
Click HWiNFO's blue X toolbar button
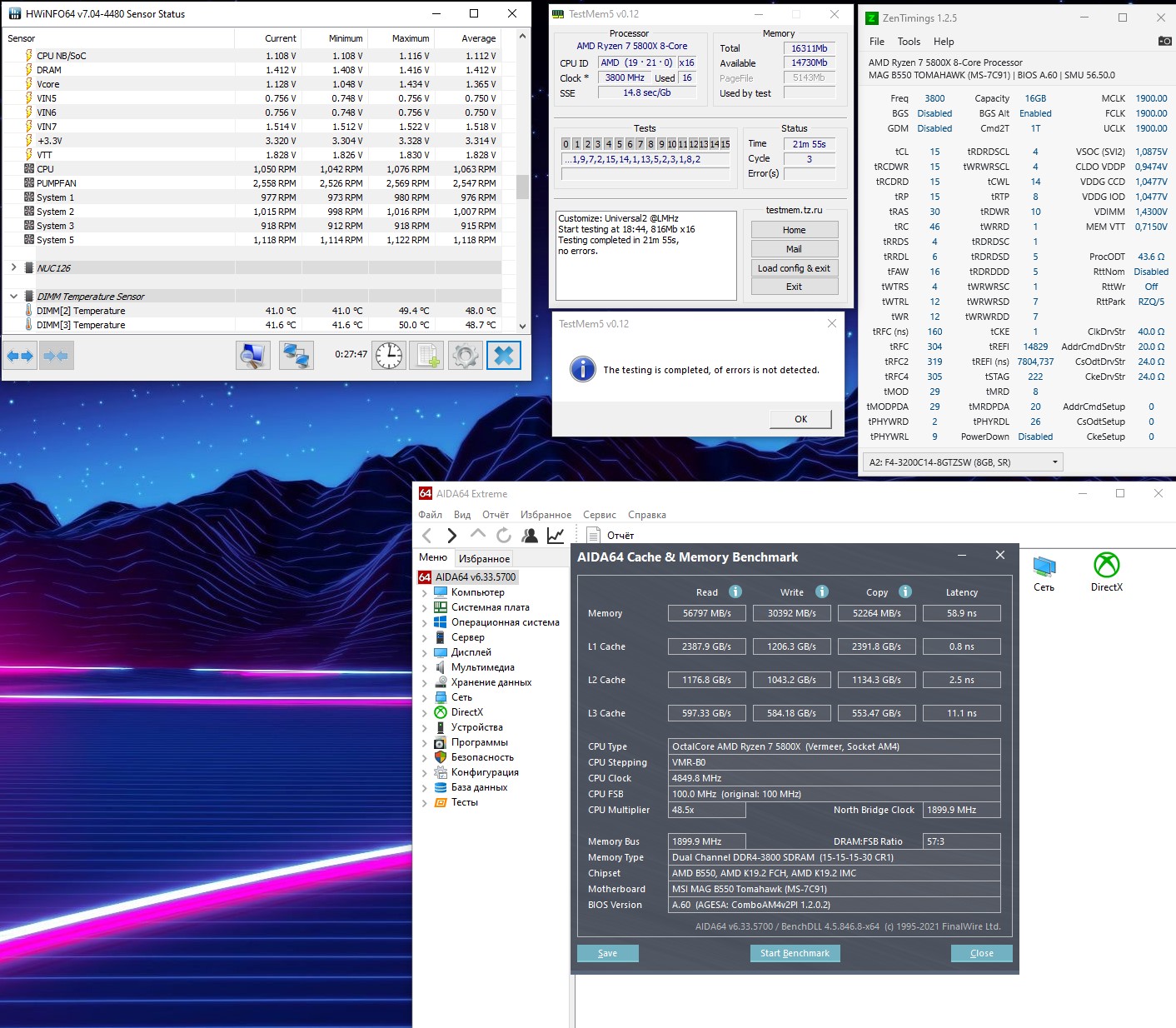pyautogui.click(x=504, y=356)
